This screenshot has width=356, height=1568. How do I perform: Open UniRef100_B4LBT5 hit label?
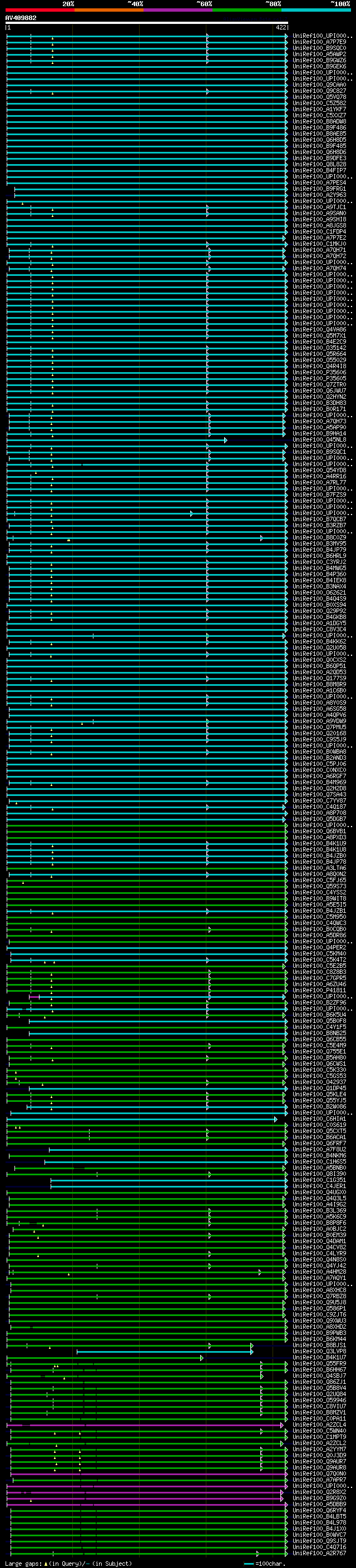pos(319,1516)
